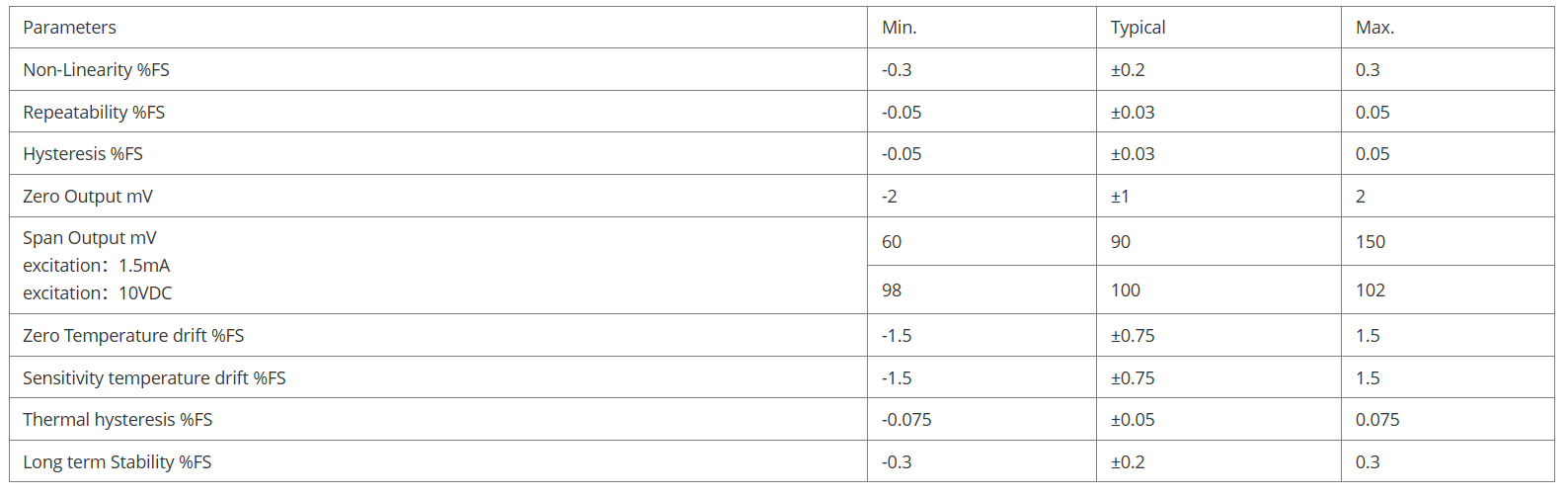
Task: Select the 102 max span value
Action: 1371,290
